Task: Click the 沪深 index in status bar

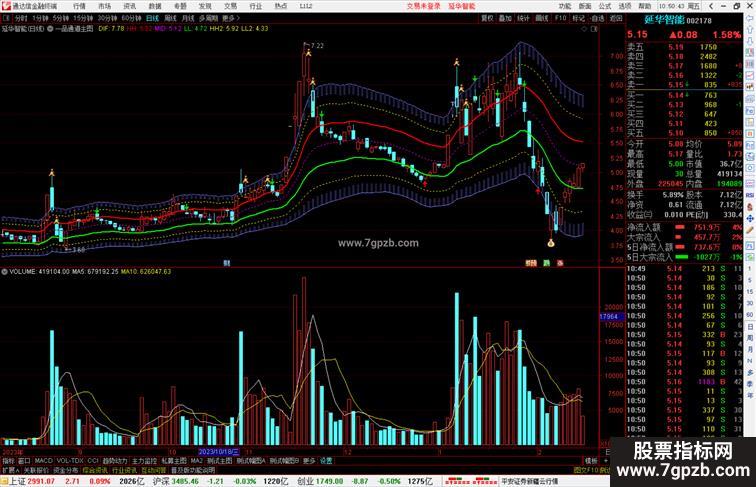Action: [161, 481]
